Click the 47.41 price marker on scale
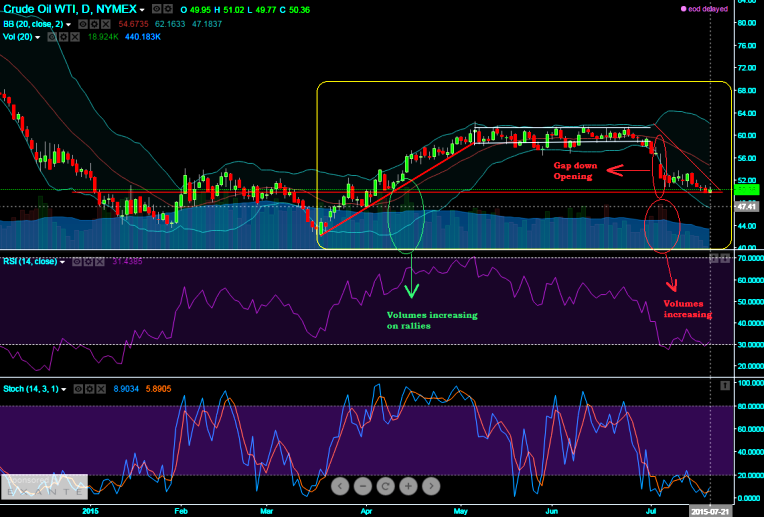This screenshot has height=517, width=764. tap(747, 207)
